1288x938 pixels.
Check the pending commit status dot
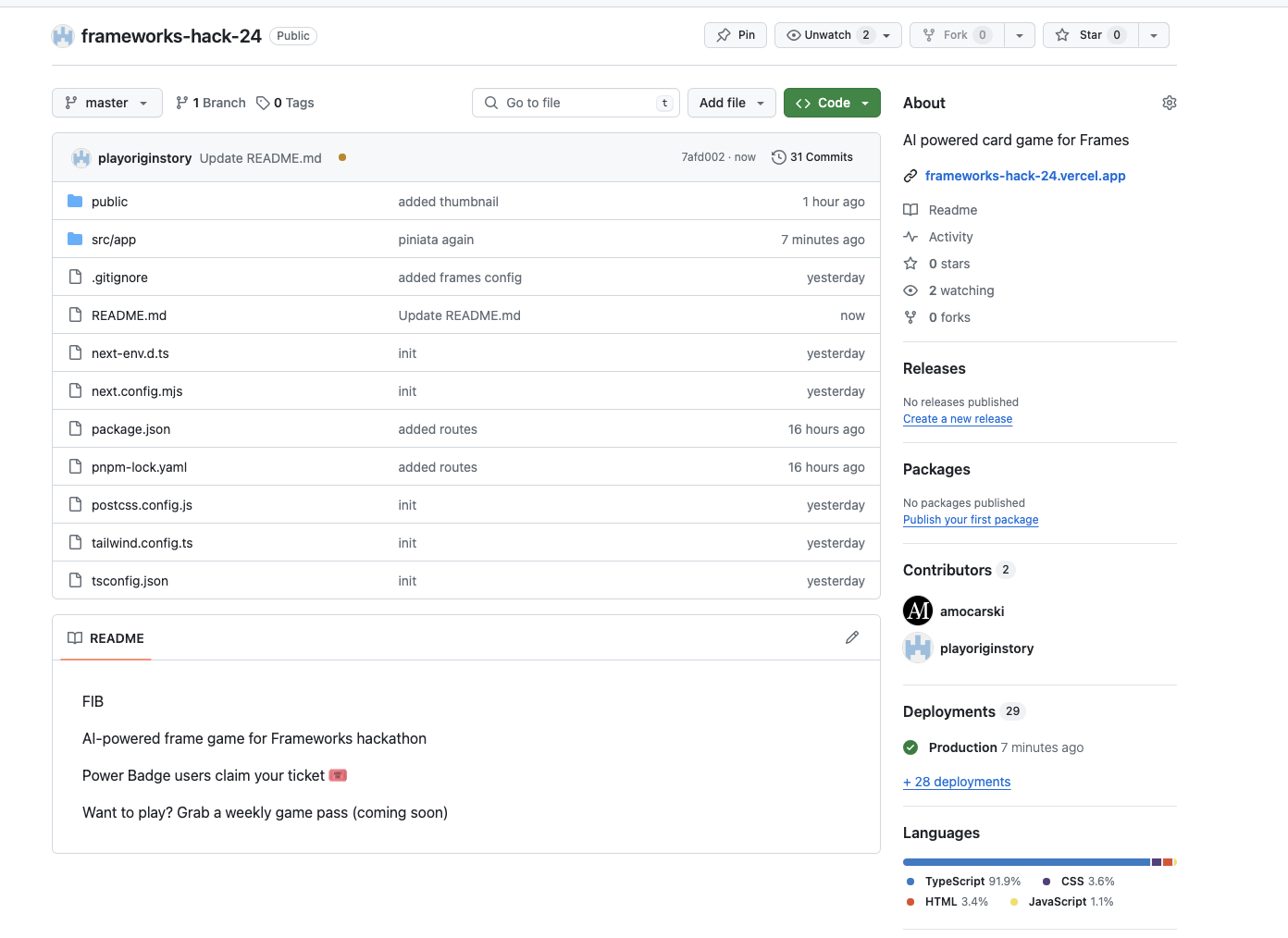click(342, 157)
